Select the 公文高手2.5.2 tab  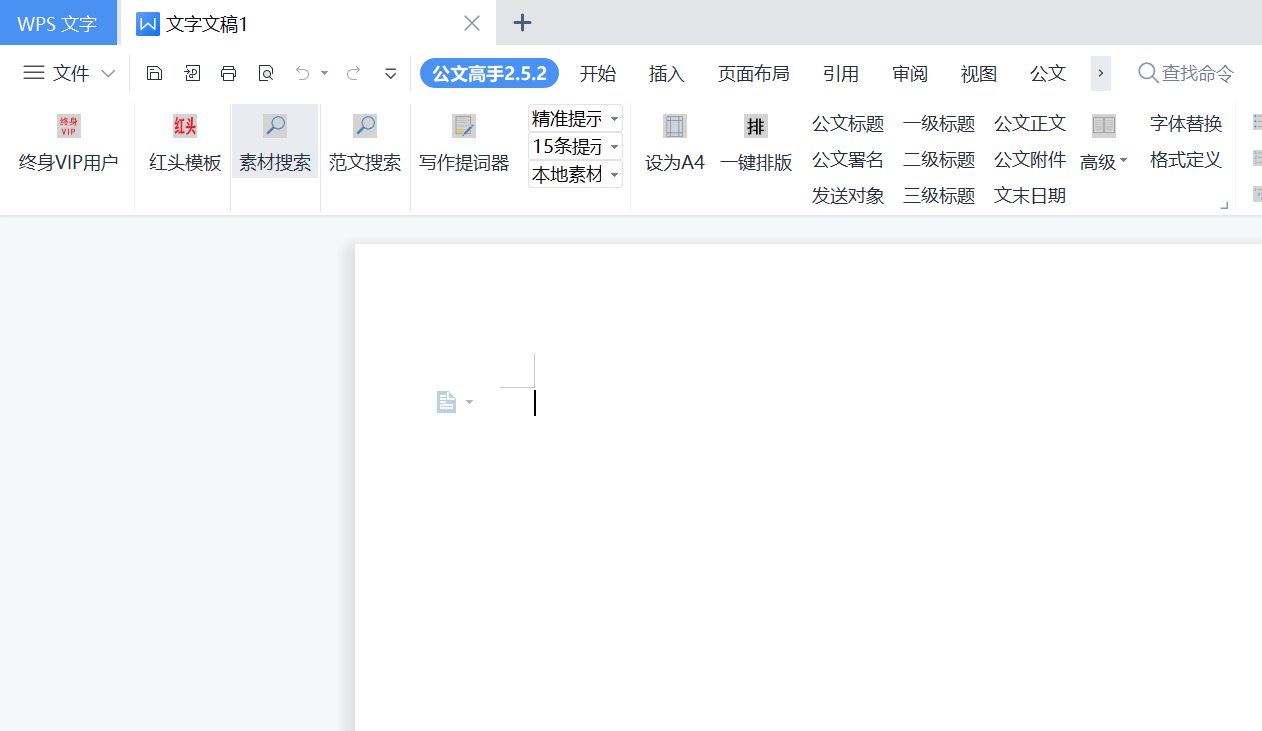pyautogui.click(x=489, y=73)
